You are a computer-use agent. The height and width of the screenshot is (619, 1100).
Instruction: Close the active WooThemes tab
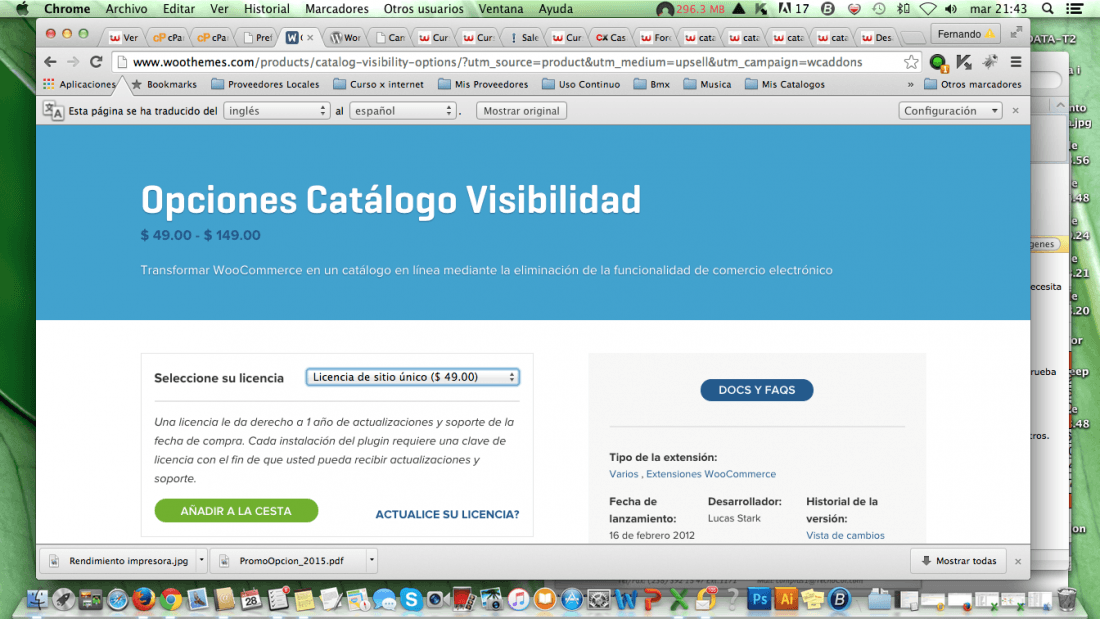[x=310, y=38]
